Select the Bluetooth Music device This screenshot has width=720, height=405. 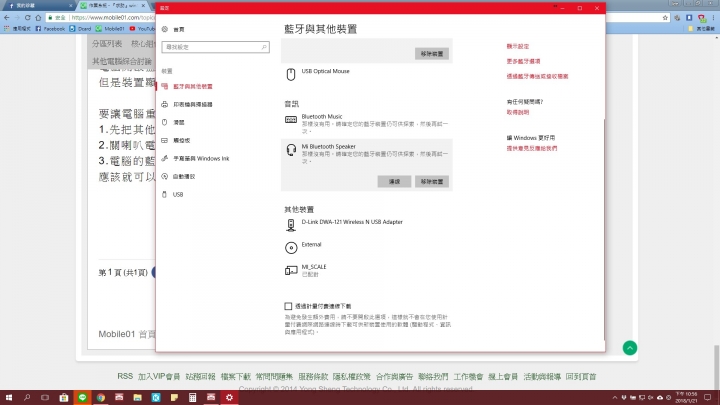click(x=366, y=124)
